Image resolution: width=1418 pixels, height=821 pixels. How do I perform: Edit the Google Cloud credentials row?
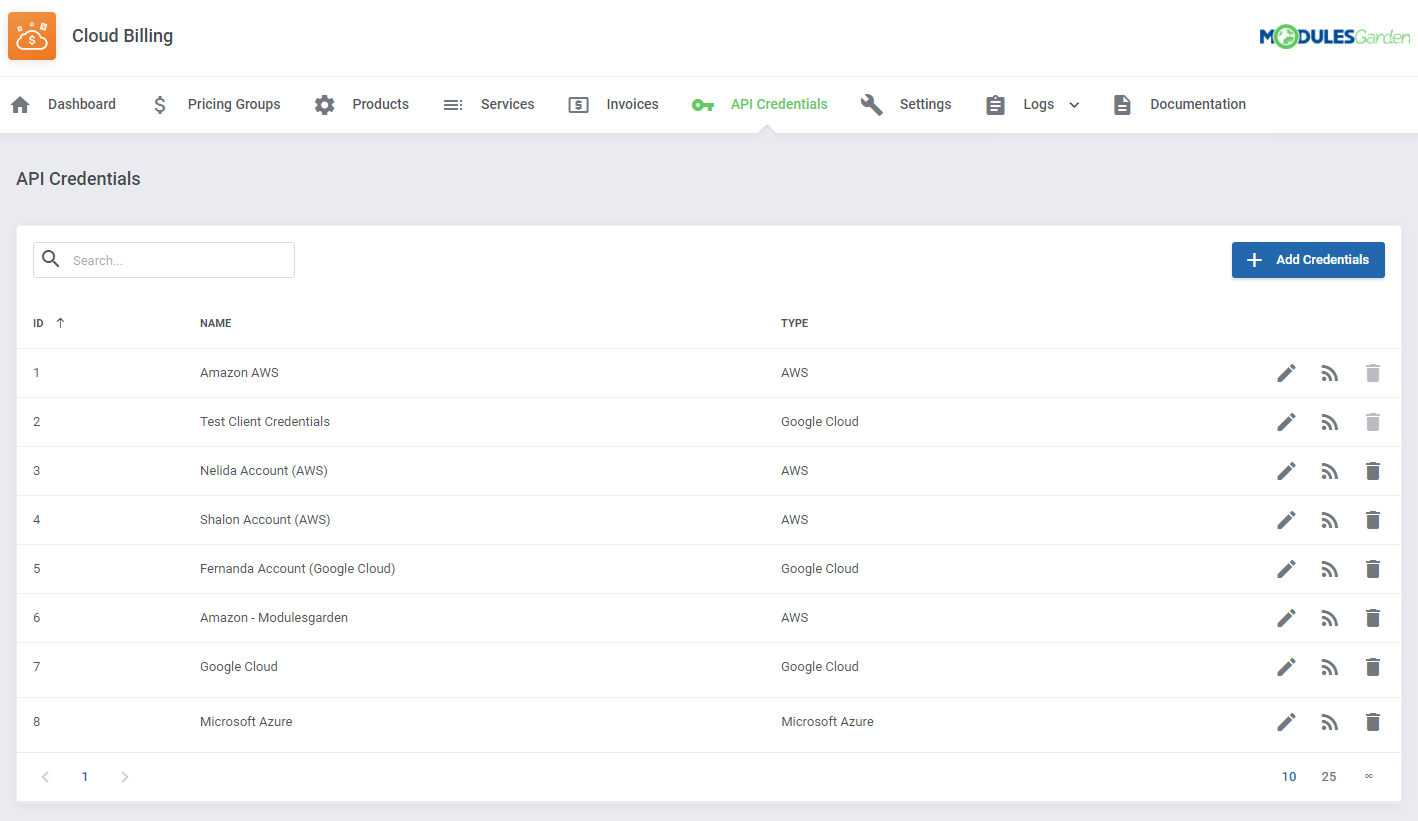[x=1286, y=667]
